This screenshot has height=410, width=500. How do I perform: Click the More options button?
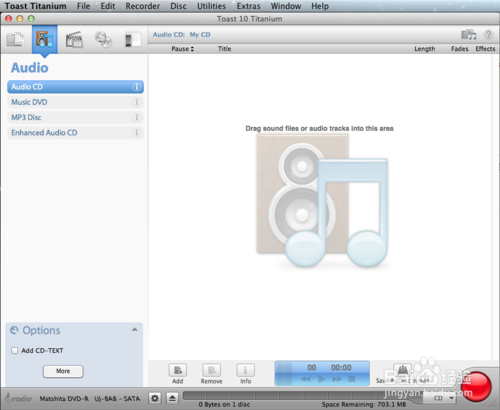coord(63,371)
